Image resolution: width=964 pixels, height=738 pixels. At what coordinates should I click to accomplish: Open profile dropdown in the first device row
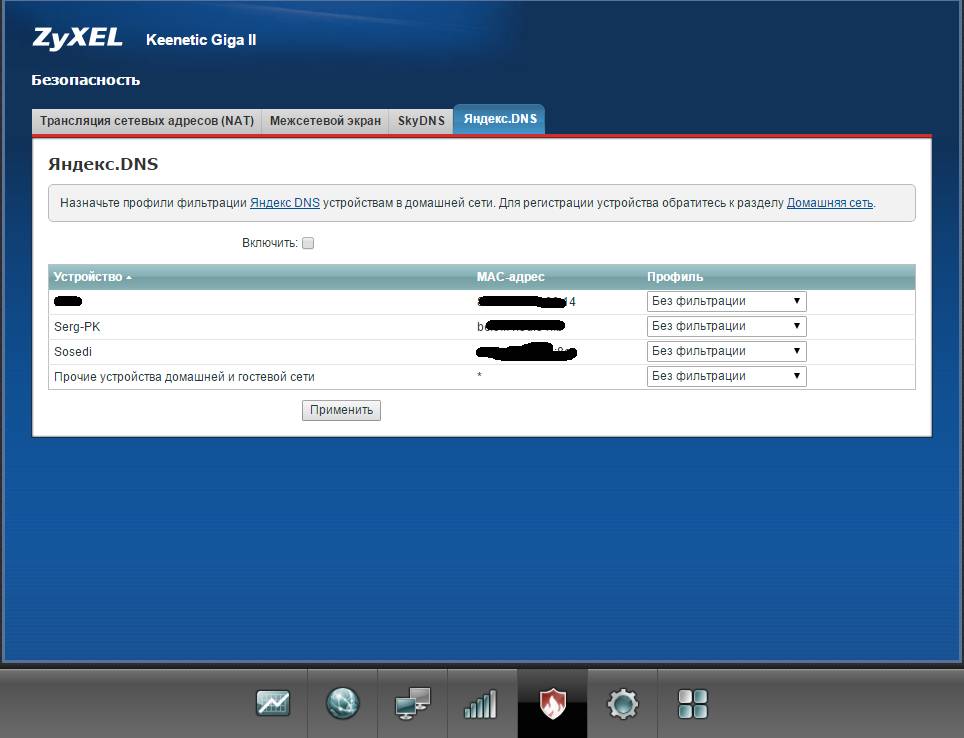726,301
